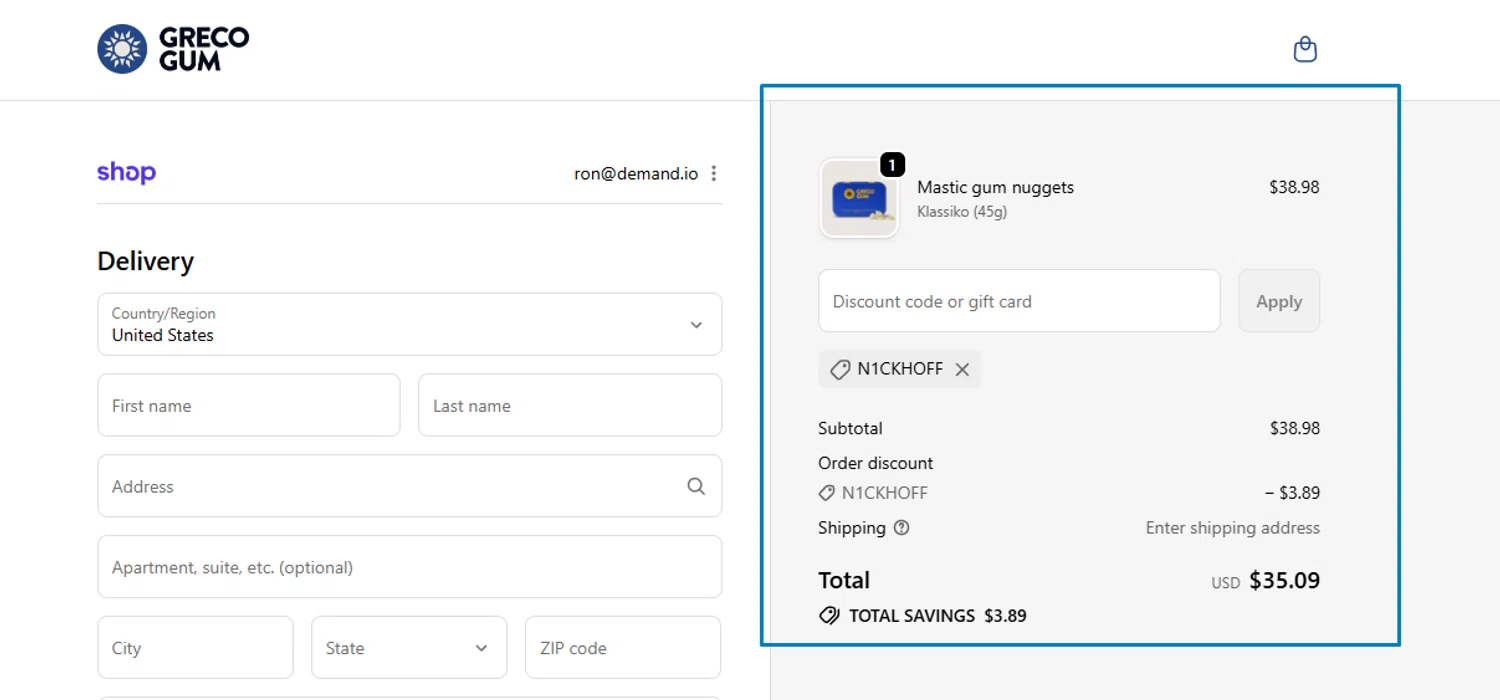Open the Country/Region dropdown
This screenshot has width=1500, height=700.
coord(410,324)
